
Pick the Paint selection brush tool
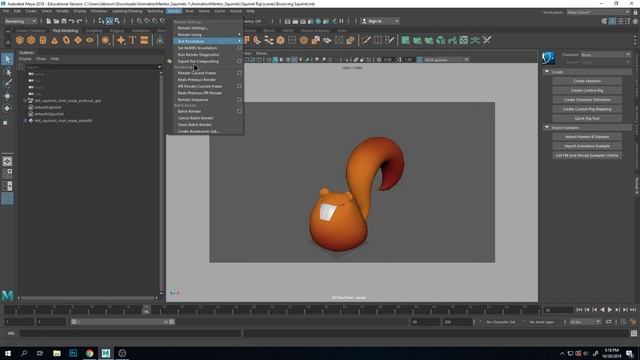point(7,83)
